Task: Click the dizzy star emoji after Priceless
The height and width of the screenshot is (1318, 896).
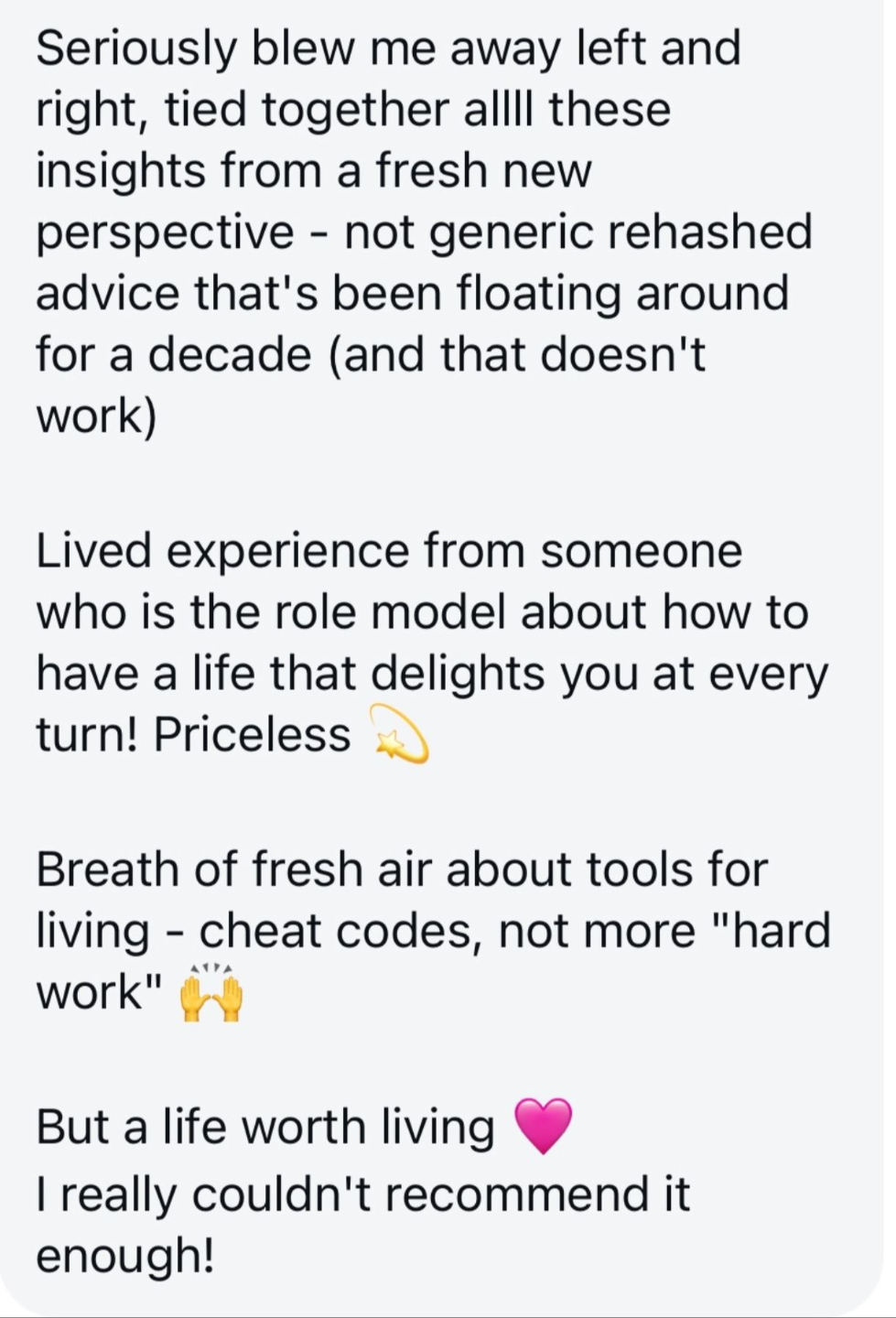Action: [397, 734]
